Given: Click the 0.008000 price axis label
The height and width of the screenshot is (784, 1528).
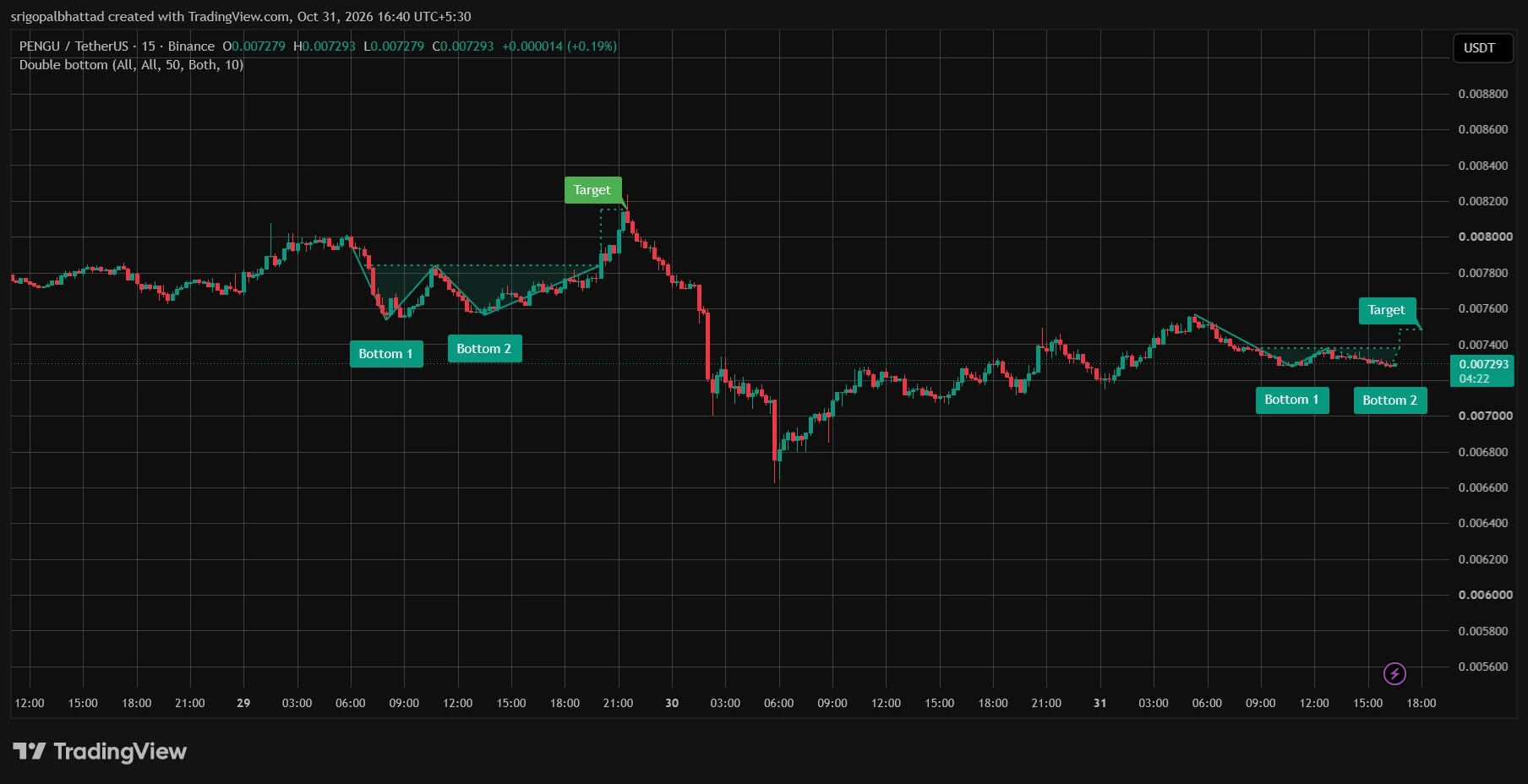Looking at the screenshot, I should coord(1486,237).
